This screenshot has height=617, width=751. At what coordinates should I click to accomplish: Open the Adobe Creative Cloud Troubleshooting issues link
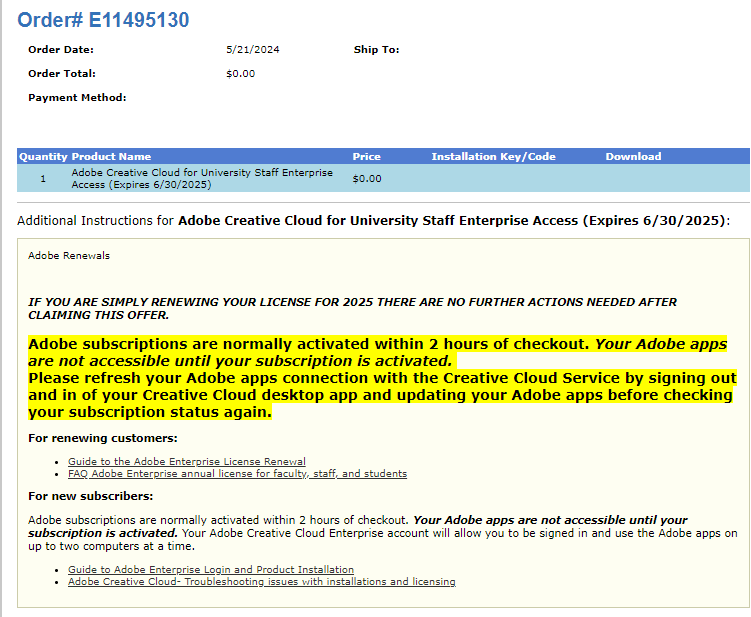point(262,581)
